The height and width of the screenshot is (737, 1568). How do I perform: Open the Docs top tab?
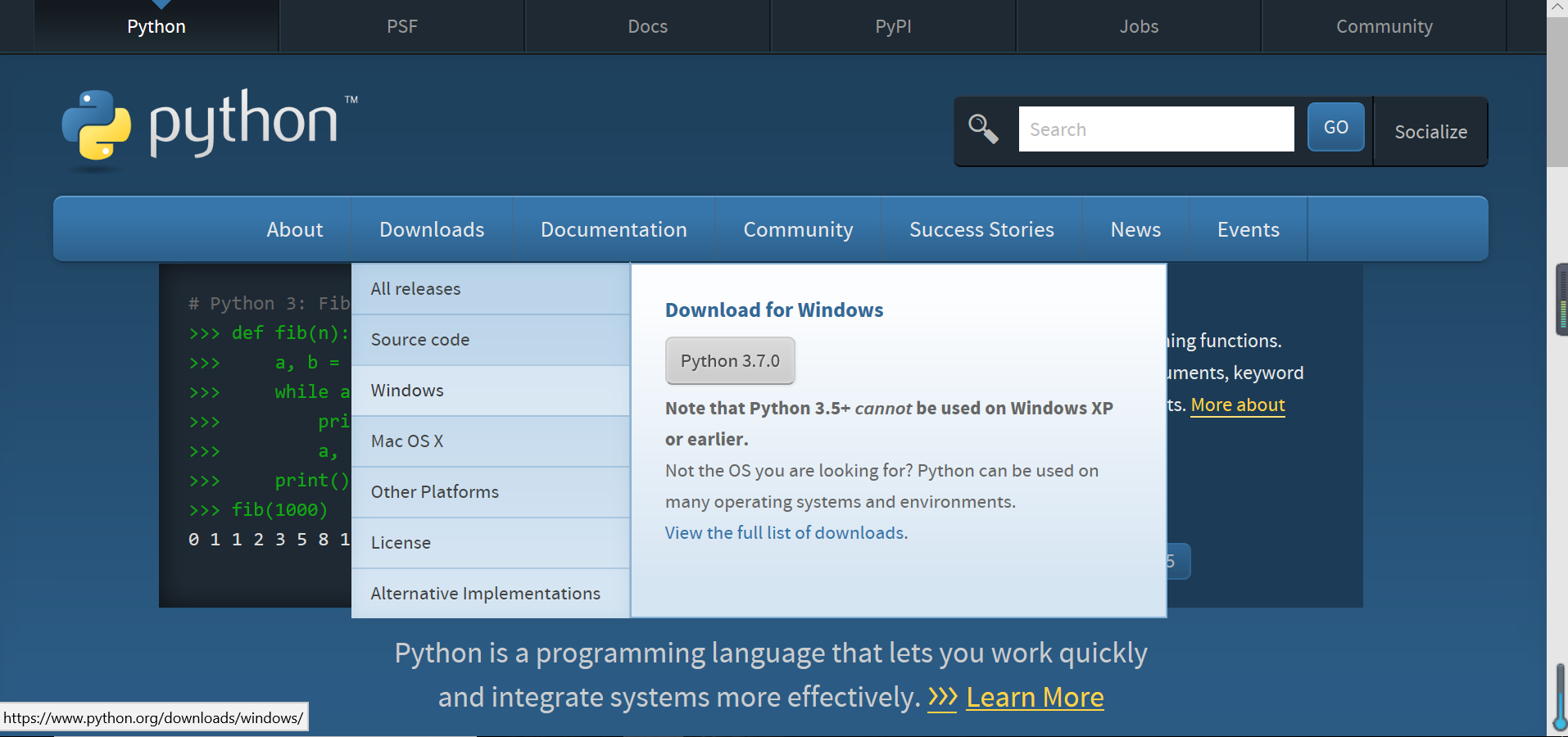pos(648,26)
